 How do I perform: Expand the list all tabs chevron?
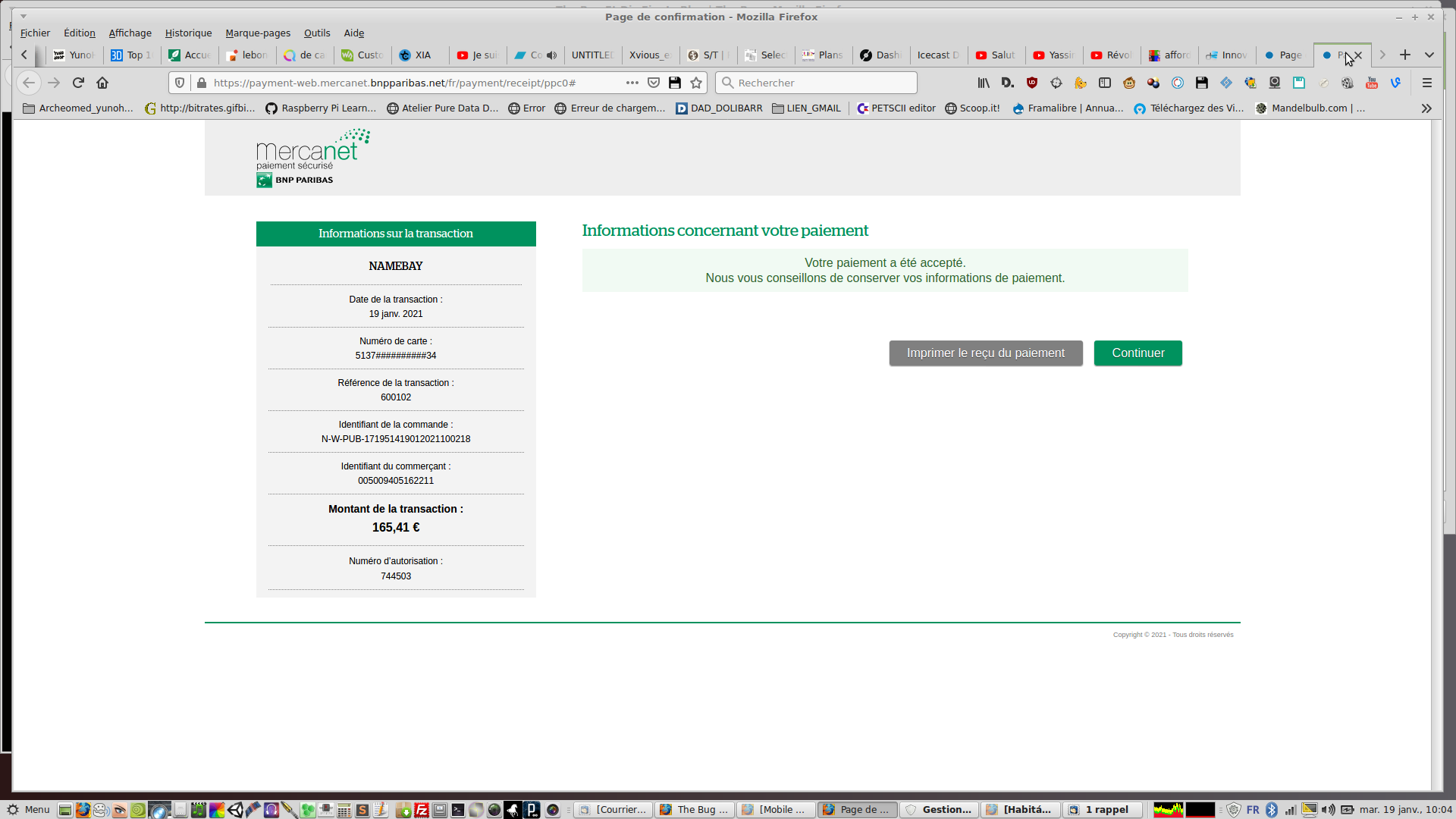pos(1429,55)
